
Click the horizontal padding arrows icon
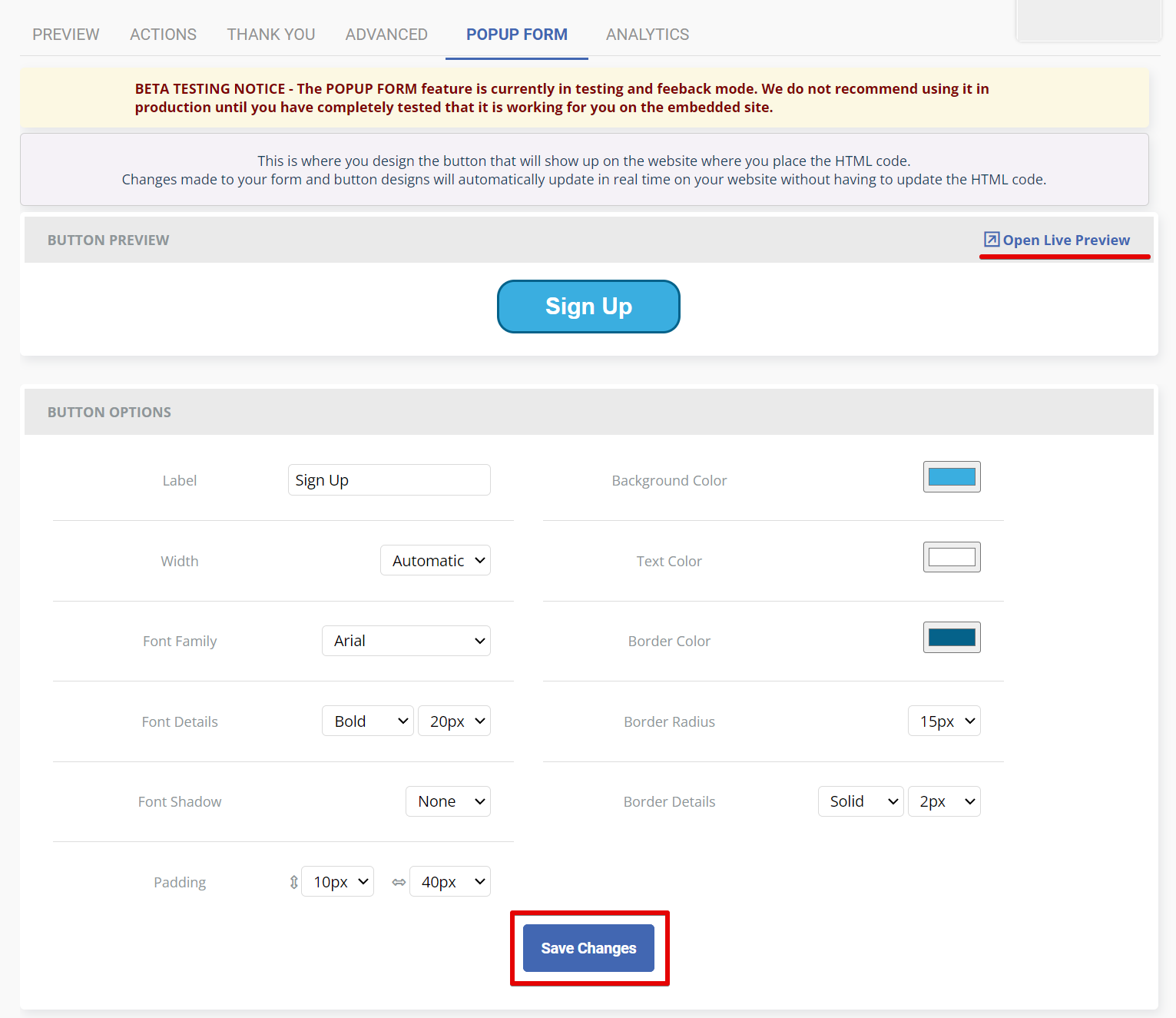coord(399,882)
